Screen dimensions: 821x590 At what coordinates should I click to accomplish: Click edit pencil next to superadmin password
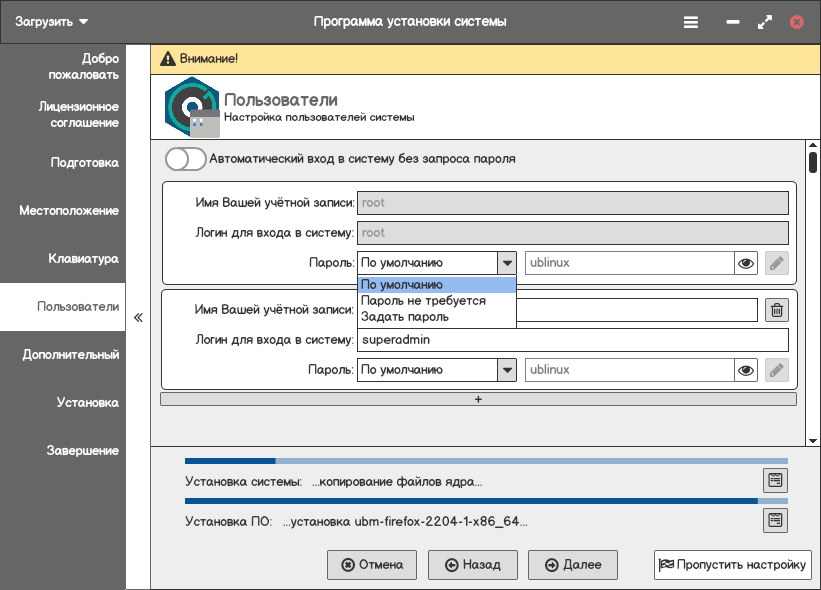coord(776,370)
